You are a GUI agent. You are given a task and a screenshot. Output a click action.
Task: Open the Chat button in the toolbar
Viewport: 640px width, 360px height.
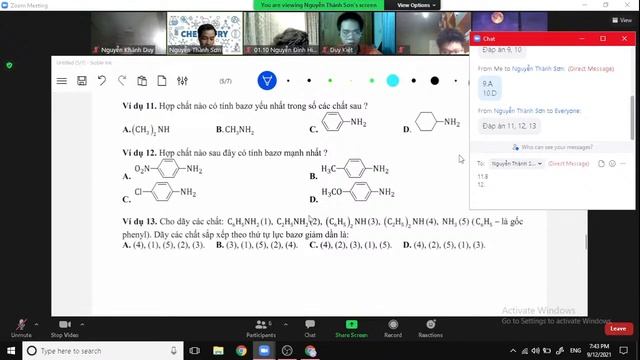[x=310, y=329]
